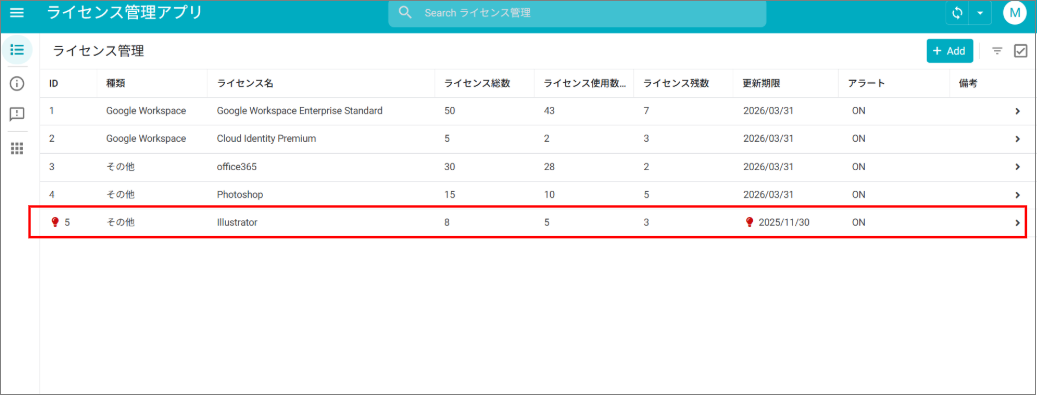This screenshot has width=1037, height=395.
Task: Sort by the アラート column header
Action: pyautogui.click(x=866, y=83)
